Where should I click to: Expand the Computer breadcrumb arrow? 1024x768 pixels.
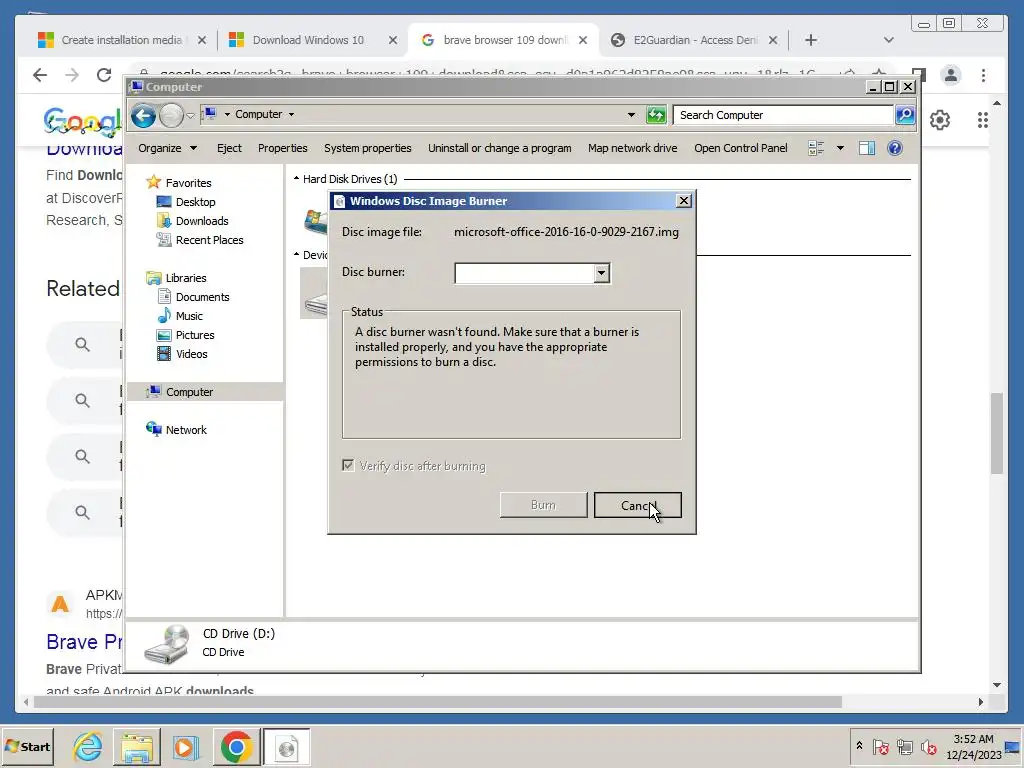[x=291, y=114]
